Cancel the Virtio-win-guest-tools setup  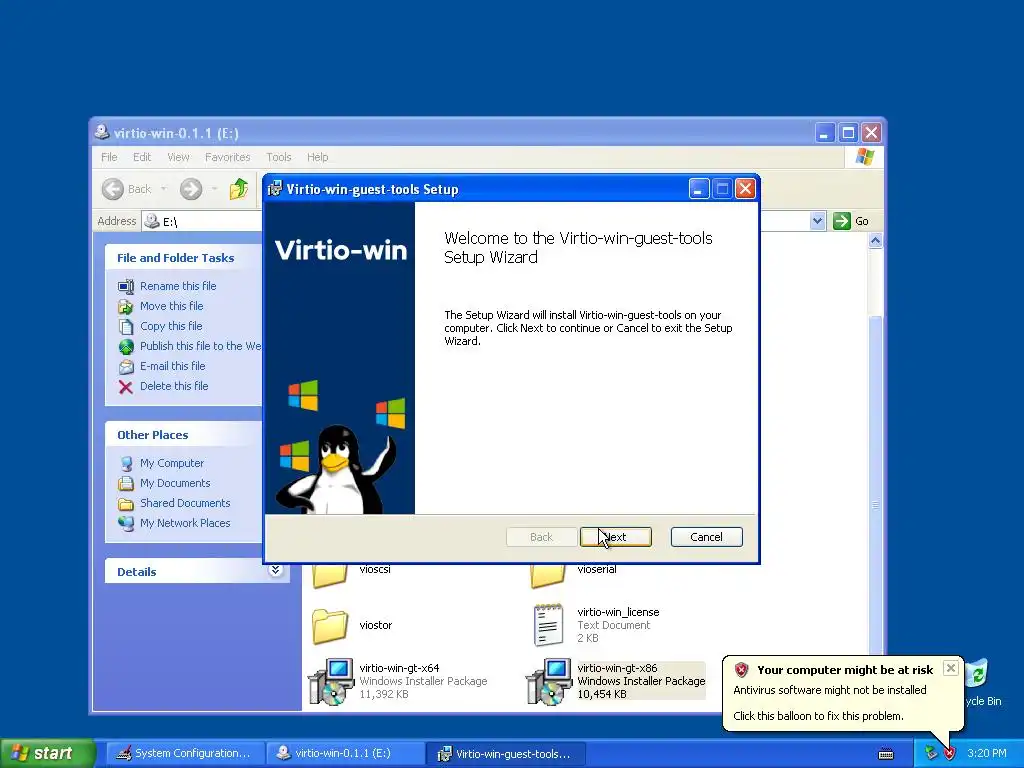[706, 537]
